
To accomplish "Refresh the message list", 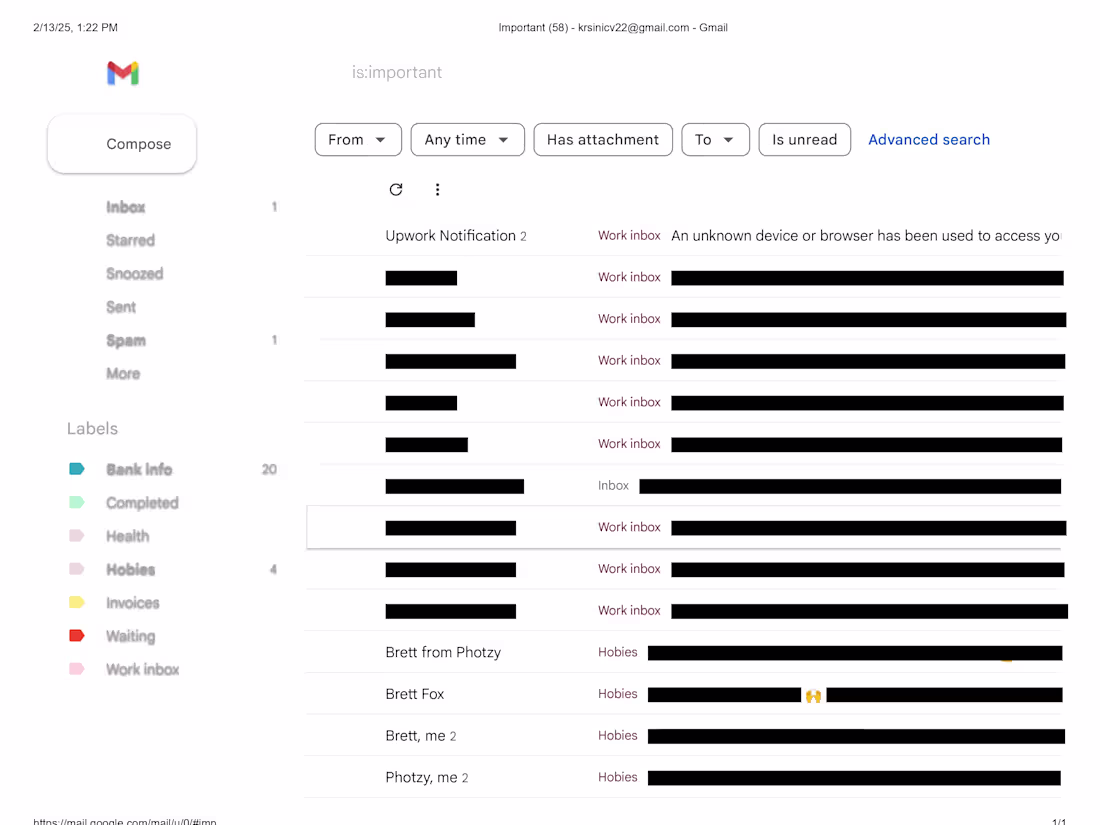I will tap(396, 189).
